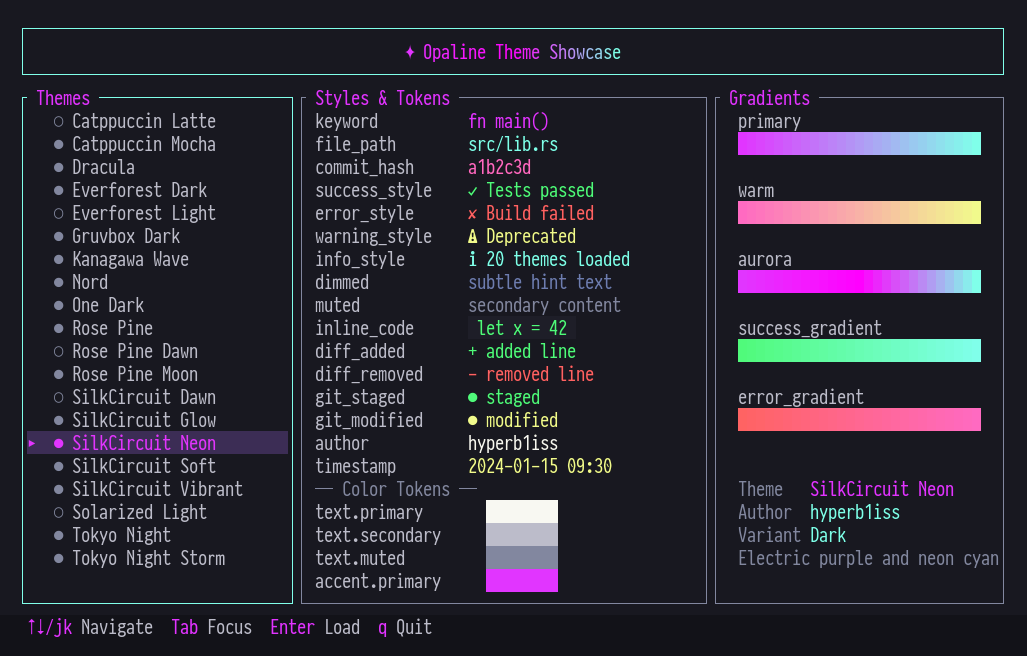Click the text.secondary color swatch
This screenshot has height=656, width=1027.
pos(522,534)
